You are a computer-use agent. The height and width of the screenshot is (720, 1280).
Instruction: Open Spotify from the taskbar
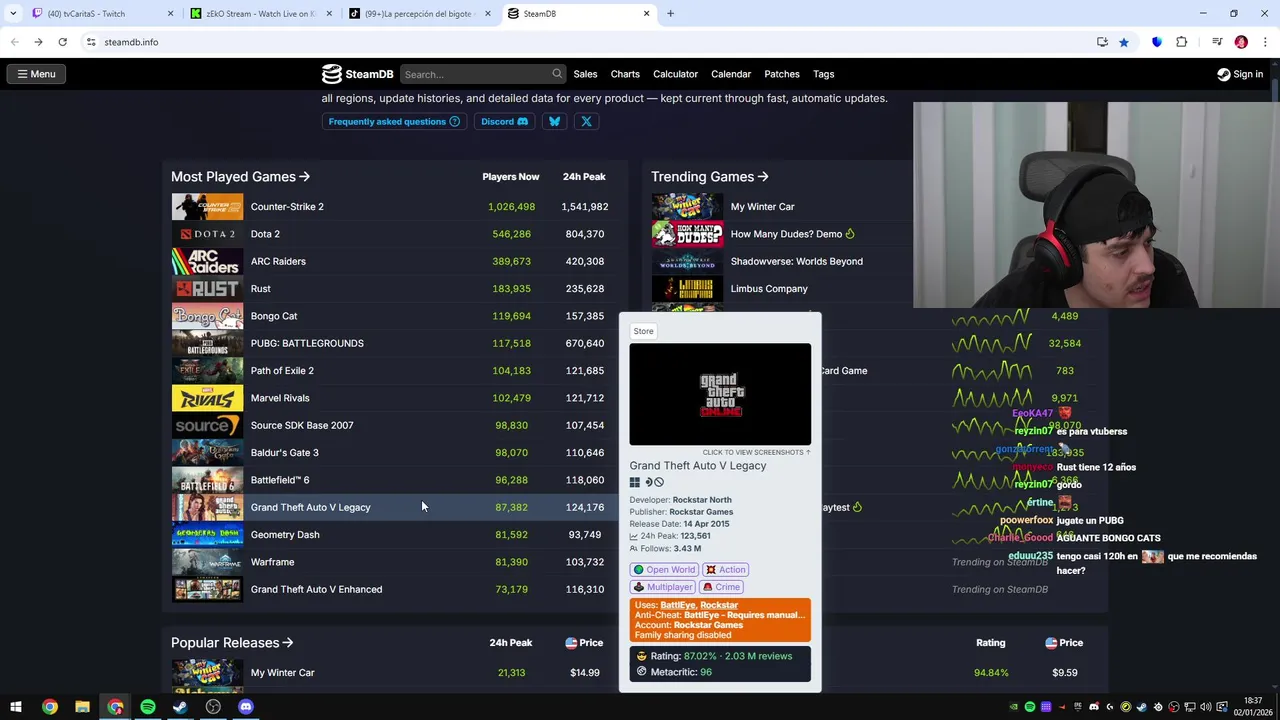coord(148,707)
